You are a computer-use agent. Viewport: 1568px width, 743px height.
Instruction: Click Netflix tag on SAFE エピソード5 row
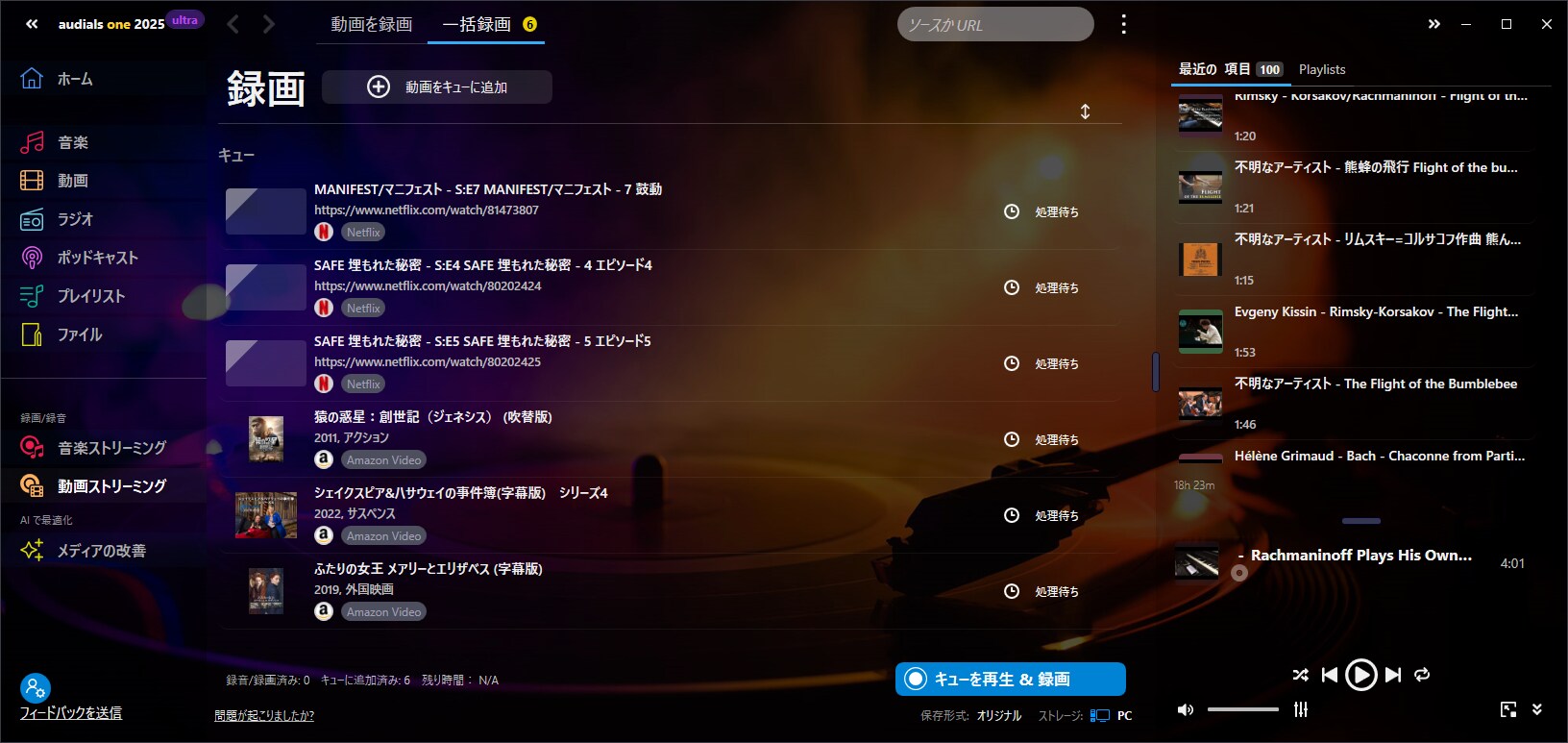tap(363, 384)
